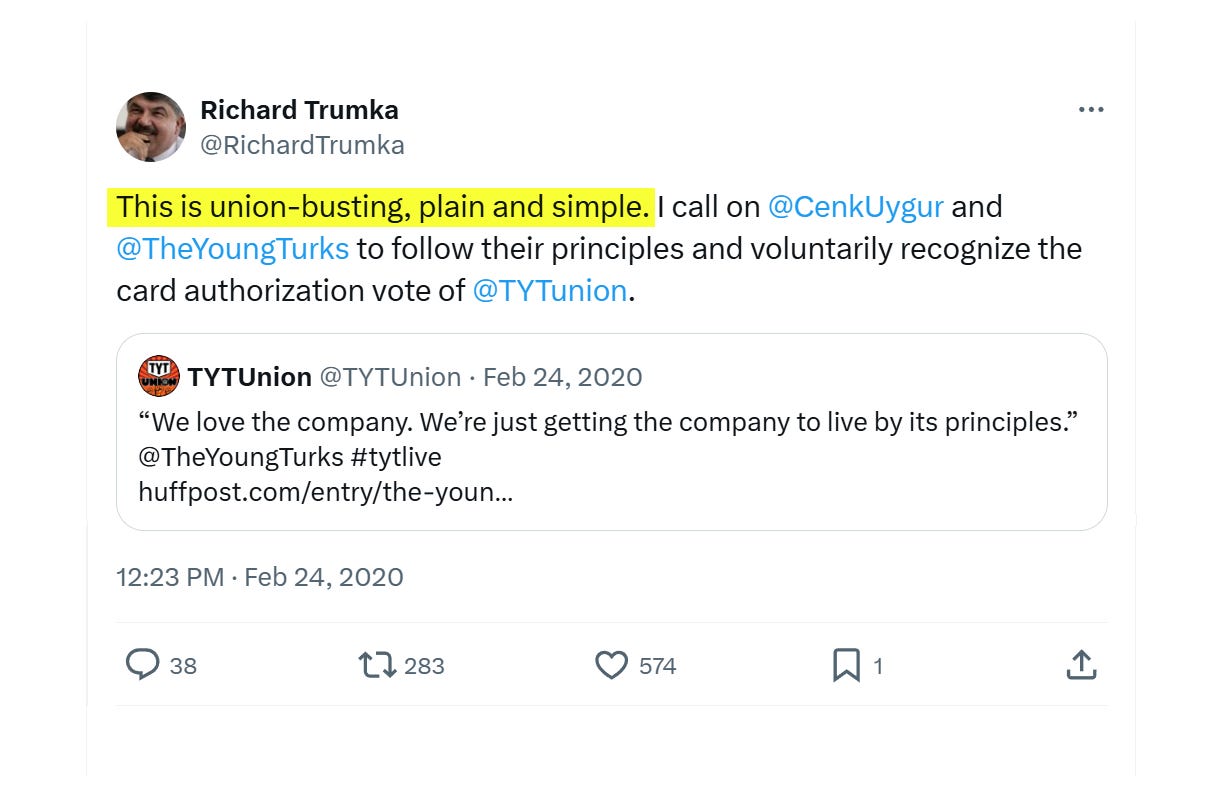Open Richard Trumka's profile photo
1222x798 pixels.
point(151,127)
